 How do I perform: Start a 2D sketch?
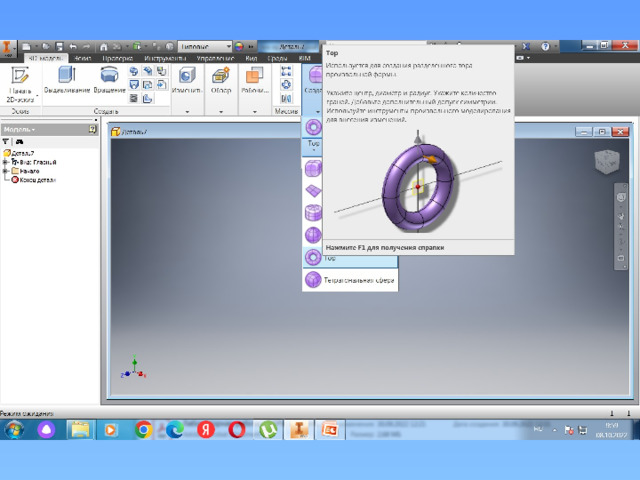point(19,83)
